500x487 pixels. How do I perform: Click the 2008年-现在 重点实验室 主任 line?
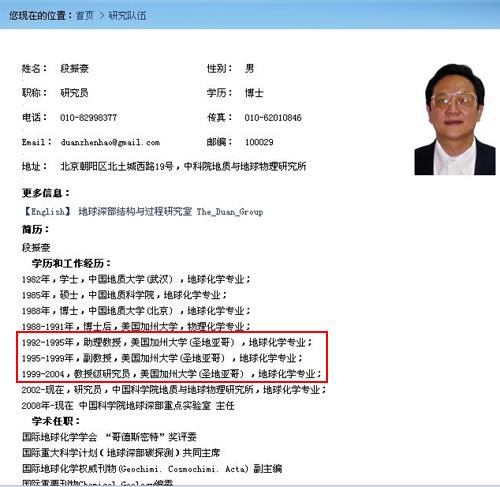128,405
